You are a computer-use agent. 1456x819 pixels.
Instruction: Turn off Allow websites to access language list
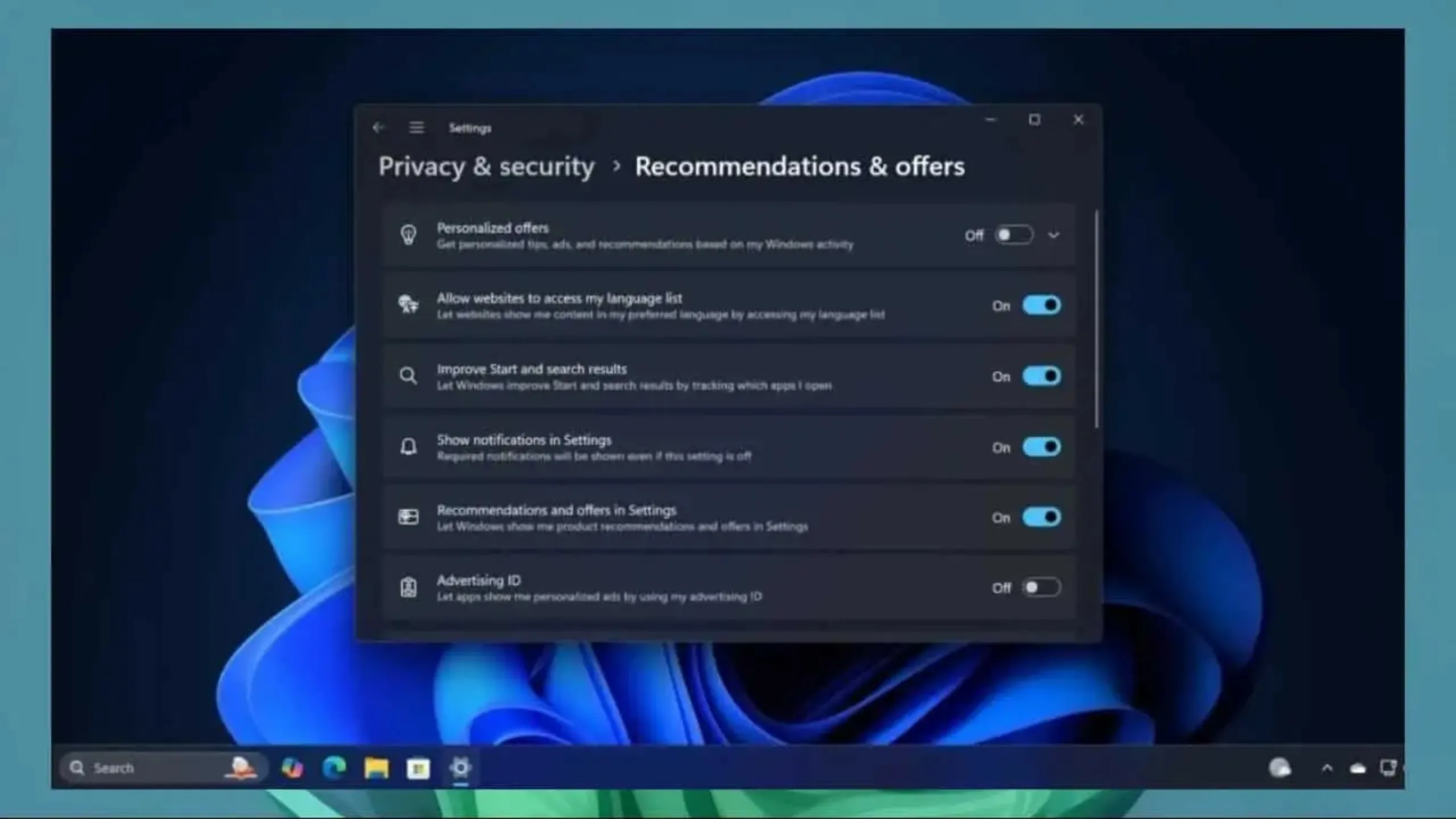1041,305
